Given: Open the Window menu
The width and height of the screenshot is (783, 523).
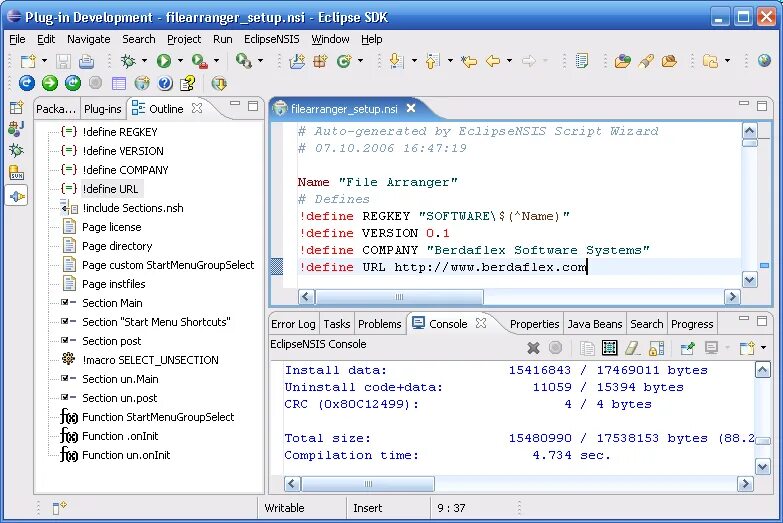Looking at the screenshot, I should coord(330,39).
